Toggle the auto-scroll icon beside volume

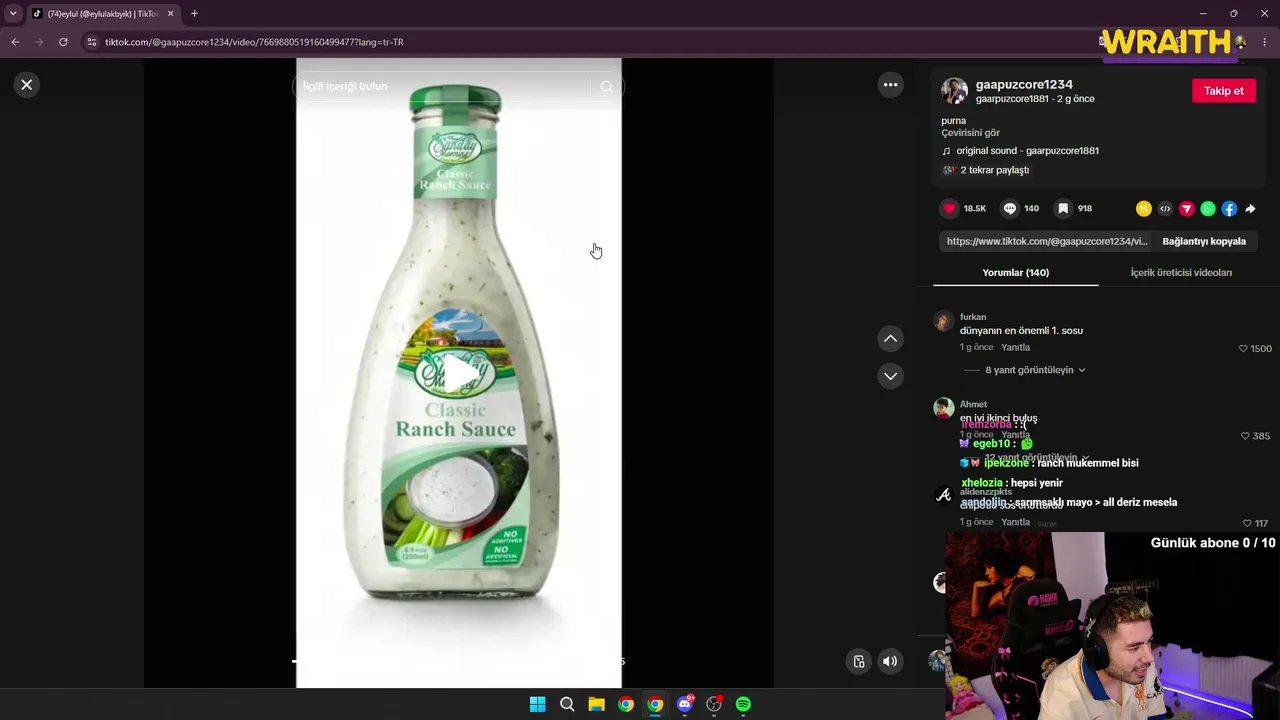(859, 661)
